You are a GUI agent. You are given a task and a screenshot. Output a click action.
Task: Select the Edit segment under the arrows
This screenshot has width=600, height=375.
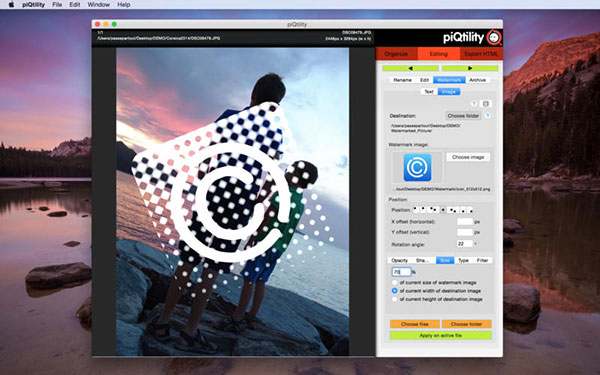click(x=424, y=80)
